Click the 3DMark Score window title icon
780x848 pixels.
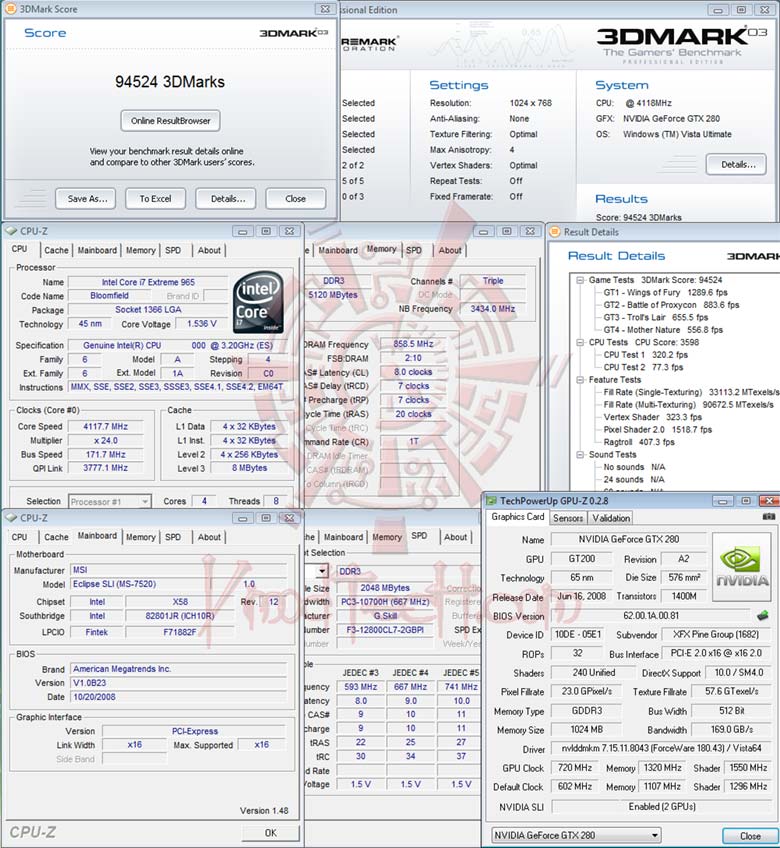click(x=10, y=9)
